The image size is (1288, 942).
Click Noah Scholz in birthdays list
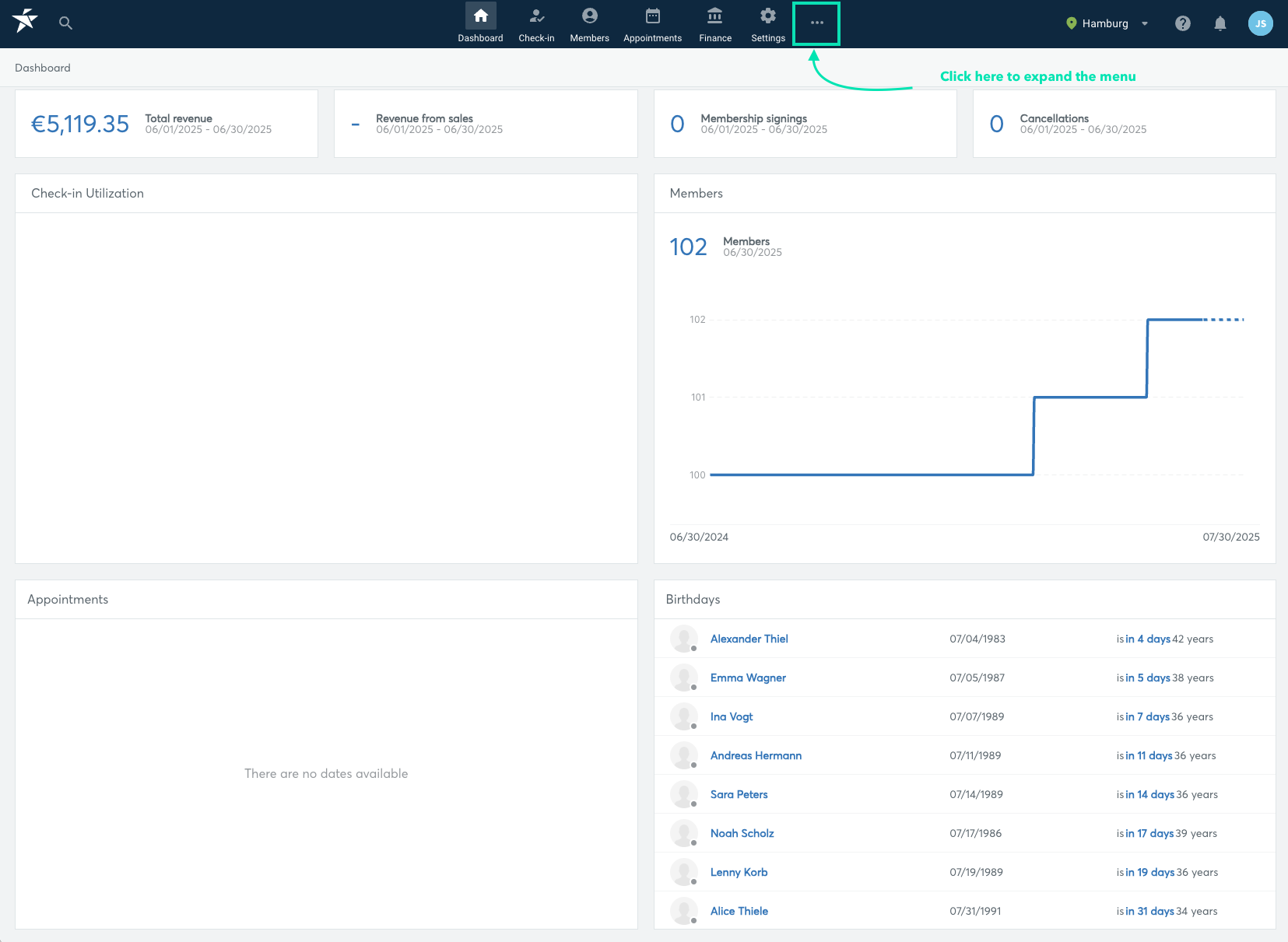[x=742, y=833]
